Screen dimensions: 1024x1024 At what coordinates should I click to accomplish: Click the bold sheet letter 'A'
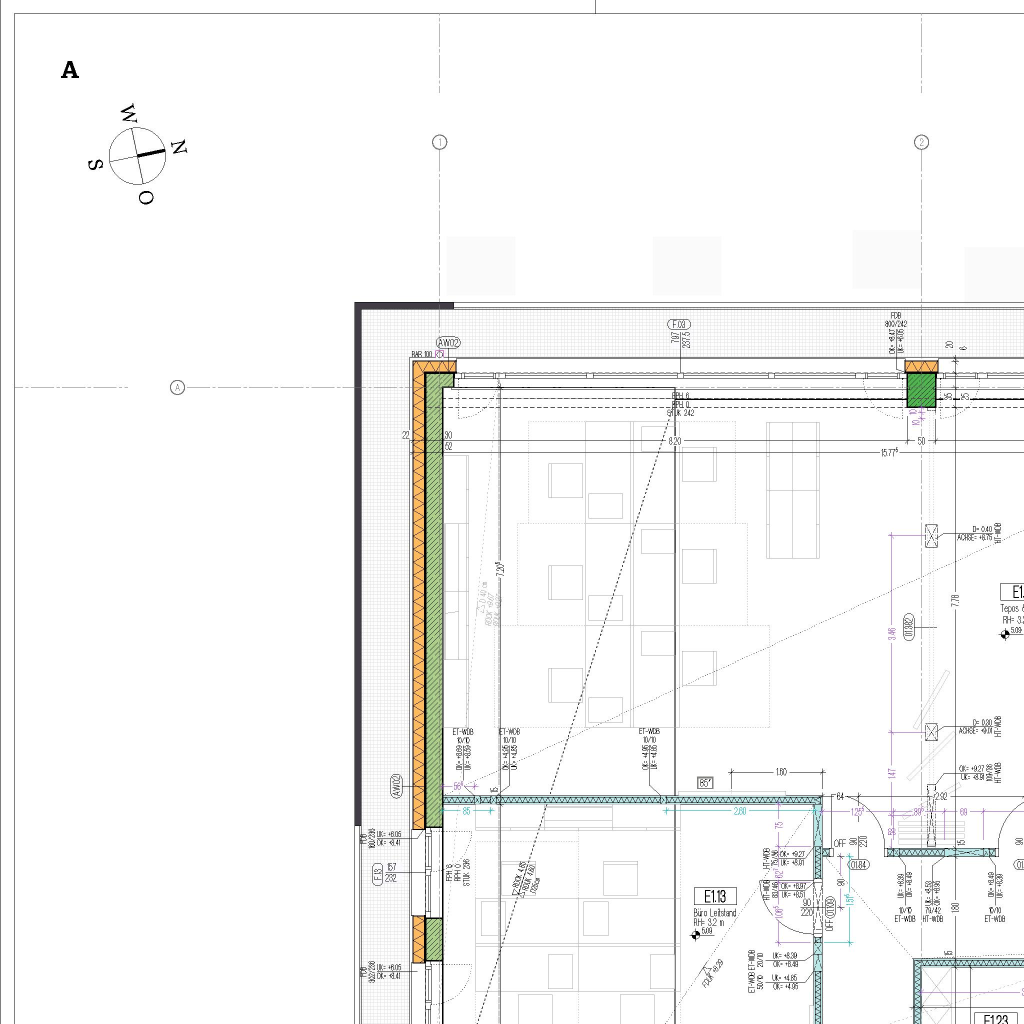coord(70,70)
